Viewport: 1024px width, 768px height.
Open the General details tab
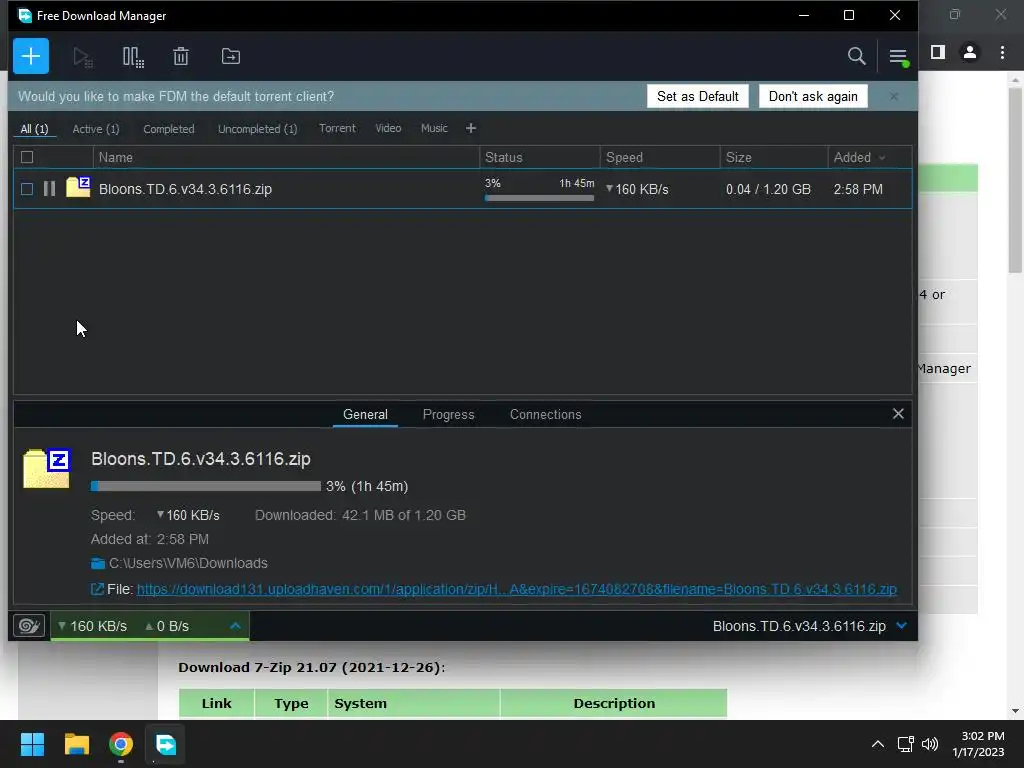365,414
